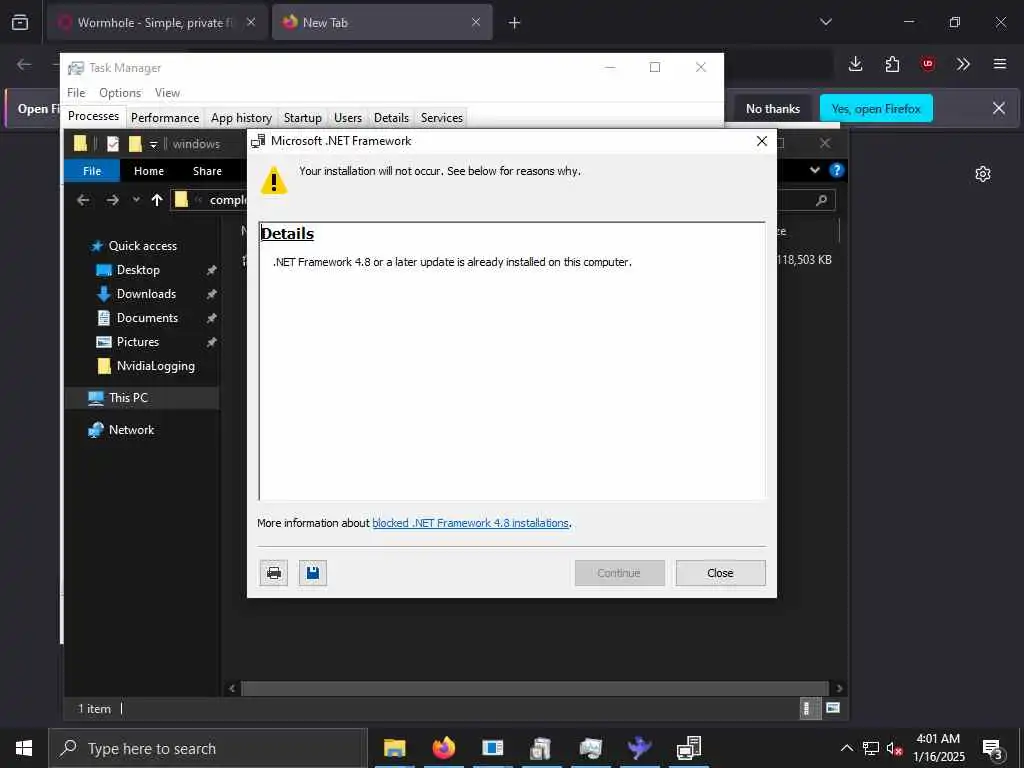Click muted volume icon in tray
The image size is (1024, 768).
(895, 748)
